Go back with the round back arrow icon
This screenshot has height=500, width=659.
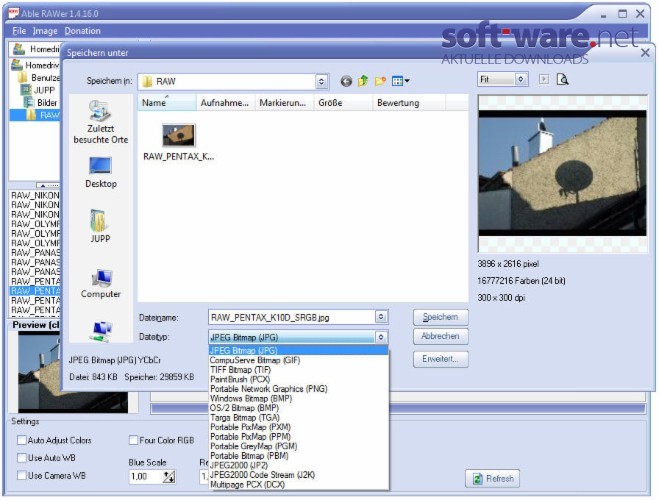346,81
